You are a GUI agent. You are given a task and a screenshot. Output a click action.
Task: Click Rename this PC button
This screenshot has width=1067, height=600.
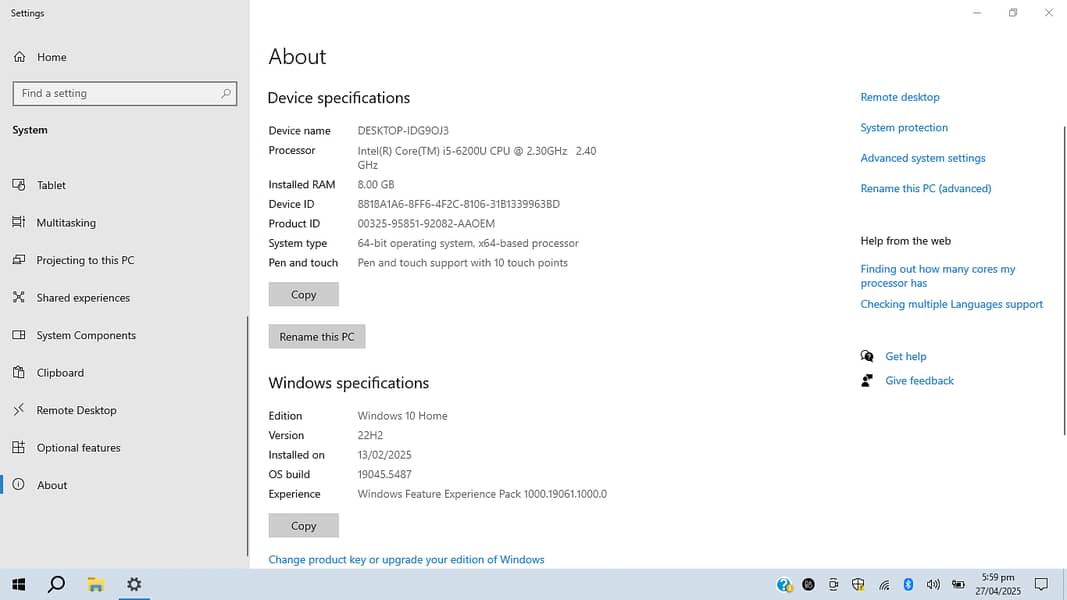coord(317,337)
